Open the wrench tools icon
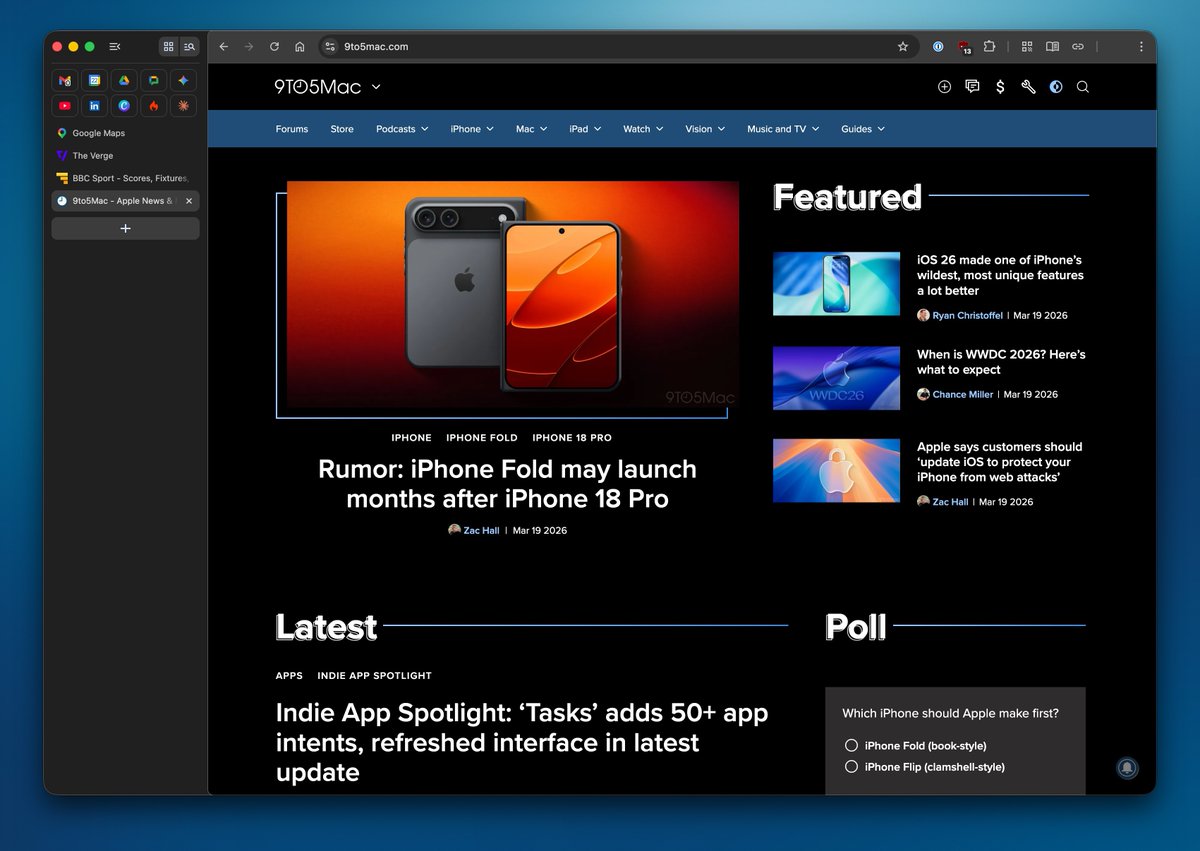1200x851 pixels. 1028,87
